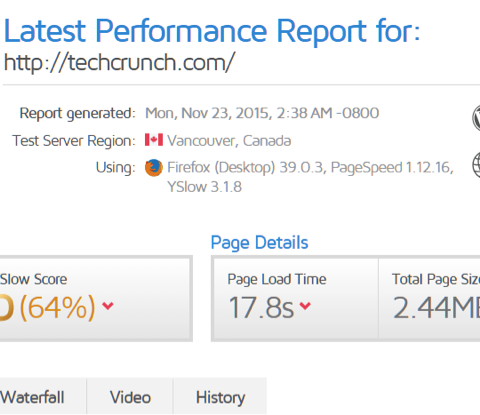Switch to the Video tab
The image size is (480, 415).
pos(130,396)
